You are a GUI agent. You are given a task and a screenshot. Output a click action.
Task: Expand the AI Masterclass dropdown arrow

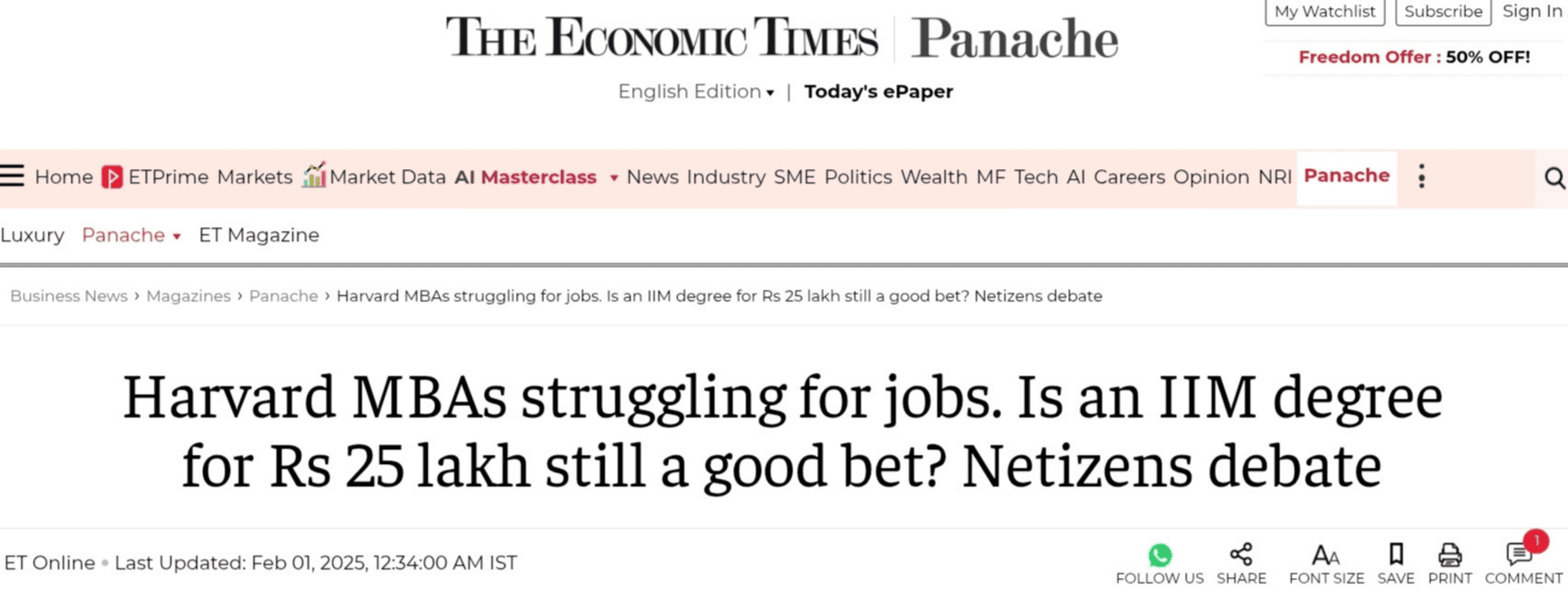(613, 178)
